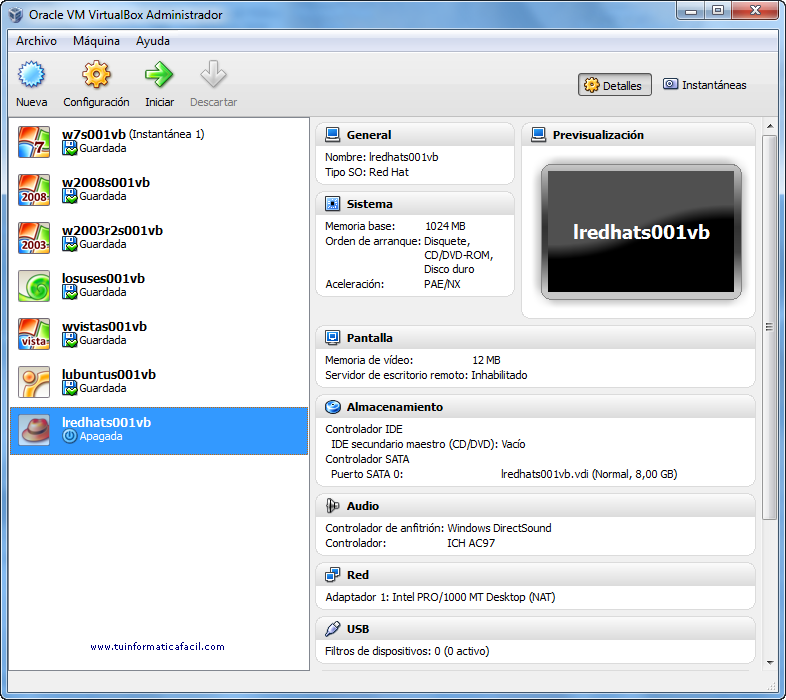Open the Máquina menu
The width and height of the screenshot is (786, 700).
click(x=96, y=41)
